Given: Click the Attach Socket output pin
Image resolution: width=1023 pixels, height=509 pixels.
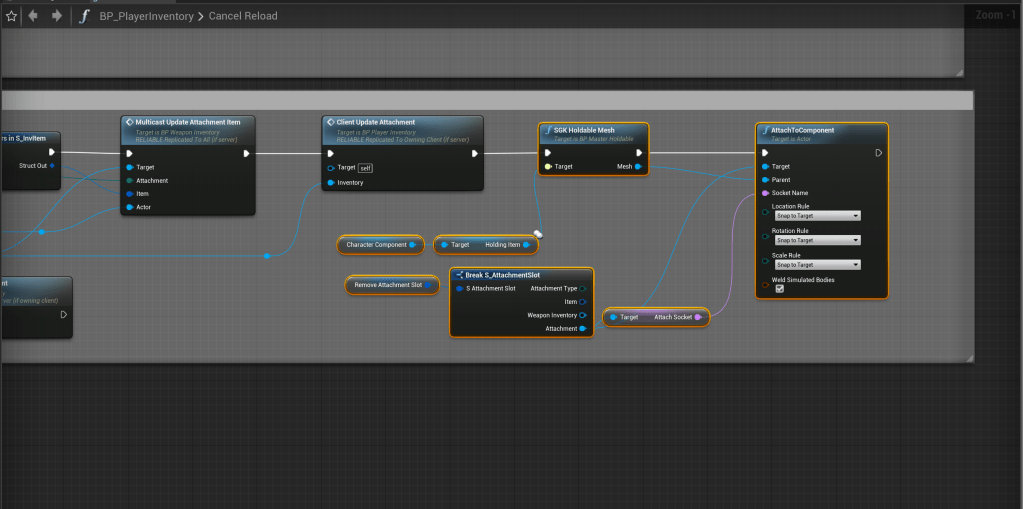Looking at the screenshot, I should [x=698, y=317].
